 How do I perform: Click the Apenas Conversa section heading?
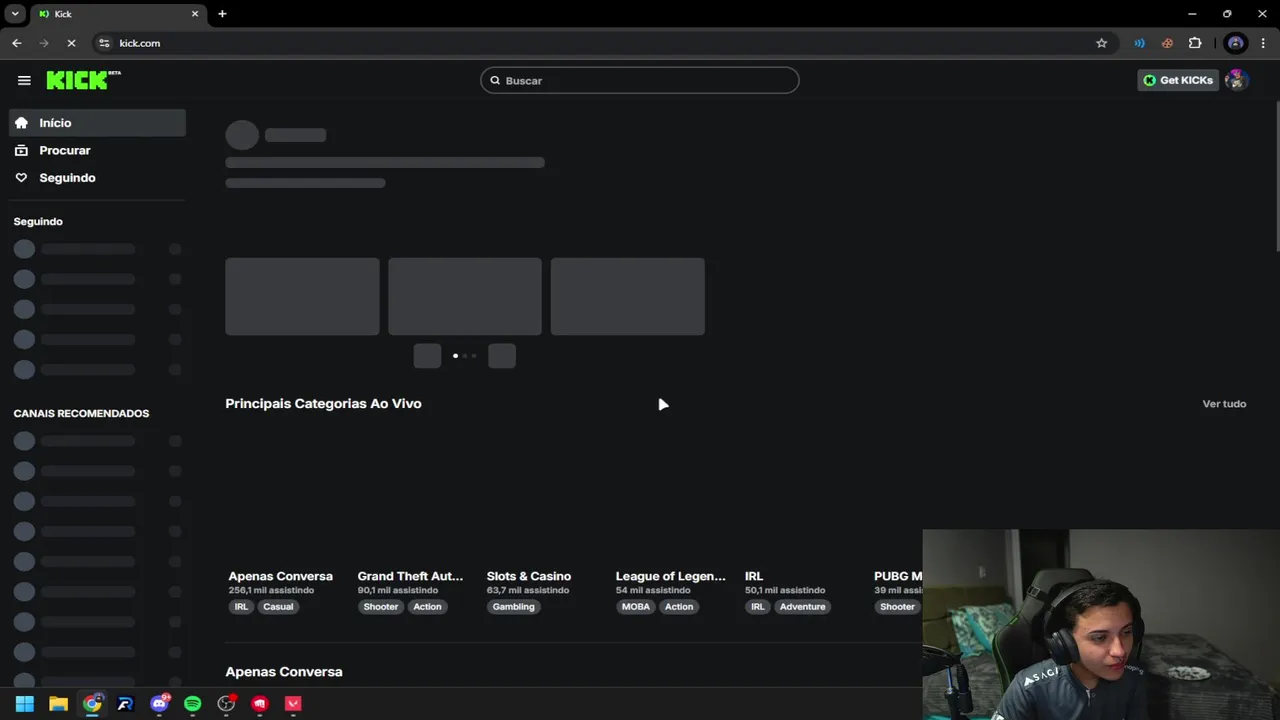pos(284,672)
